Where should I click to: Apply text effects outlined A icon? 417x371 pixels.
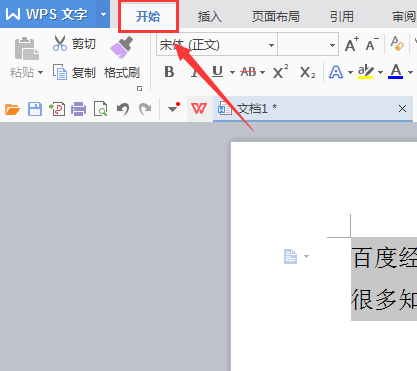click(x=336, y=72)
